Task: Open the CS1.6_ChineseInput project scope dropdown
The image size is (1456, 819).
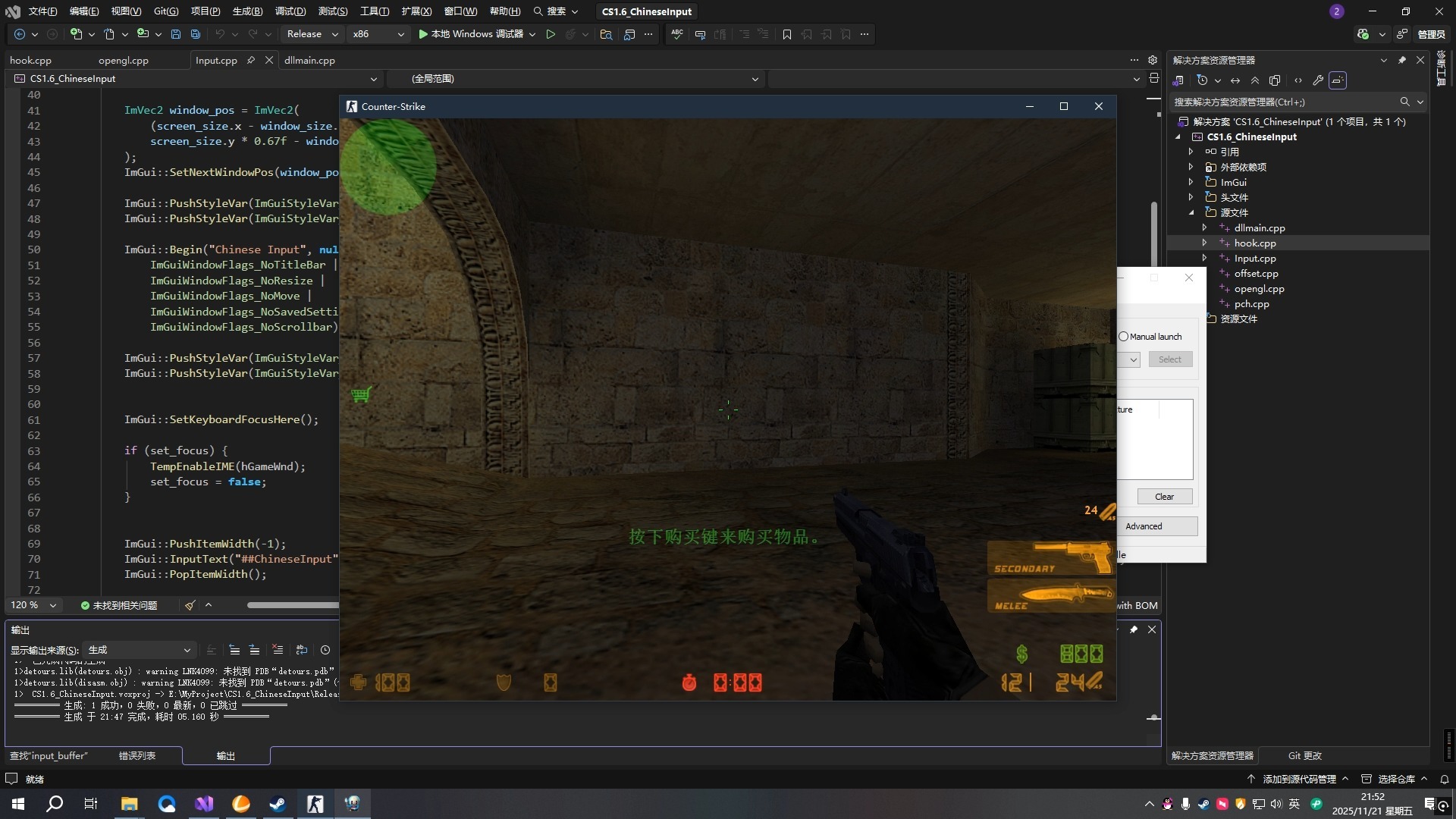Action: pos(196,78)
